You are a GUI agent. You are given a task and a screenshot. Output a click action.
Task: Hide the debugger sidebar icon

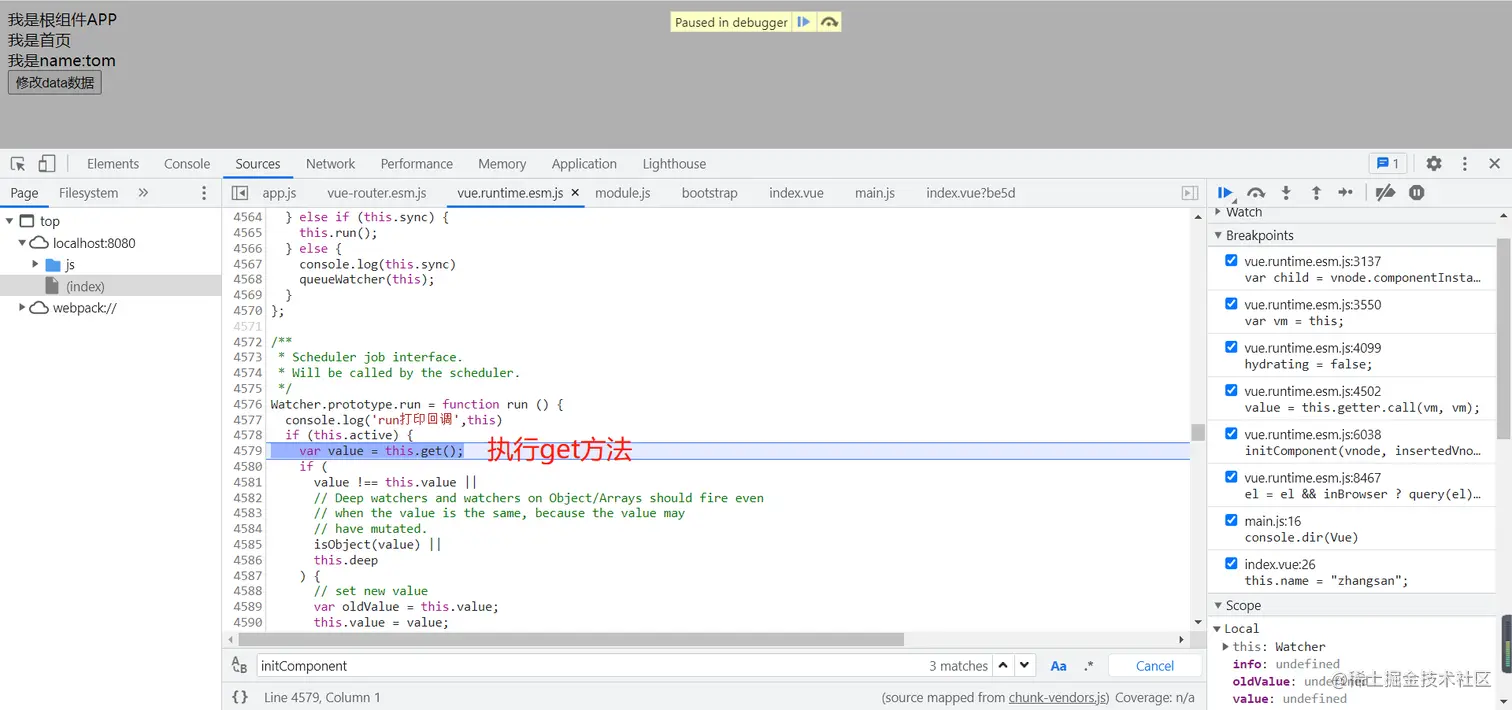1190,193
